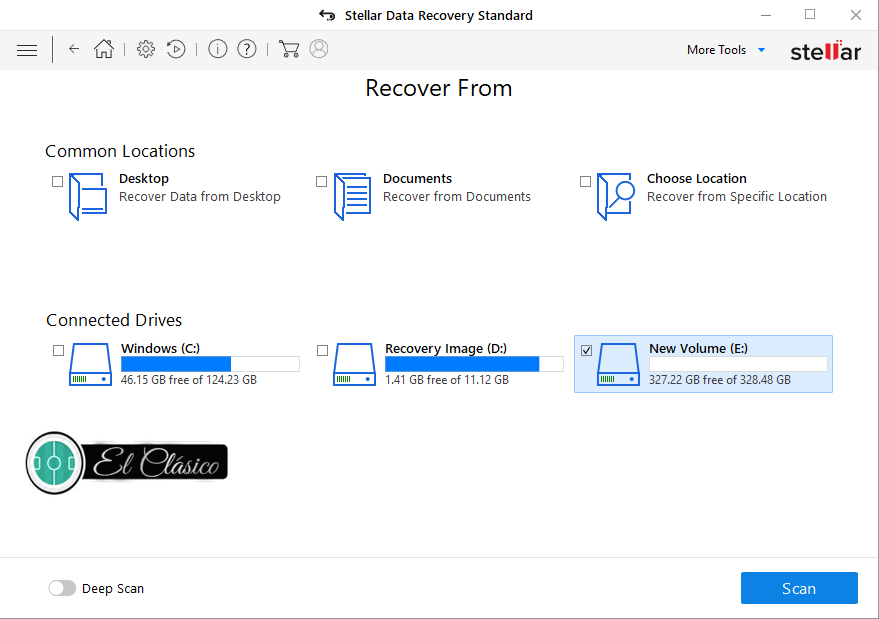The height and width of the screenshot is (619, 879).
Task: Go to the Home screen icon
Action: [x=104, y=49]
